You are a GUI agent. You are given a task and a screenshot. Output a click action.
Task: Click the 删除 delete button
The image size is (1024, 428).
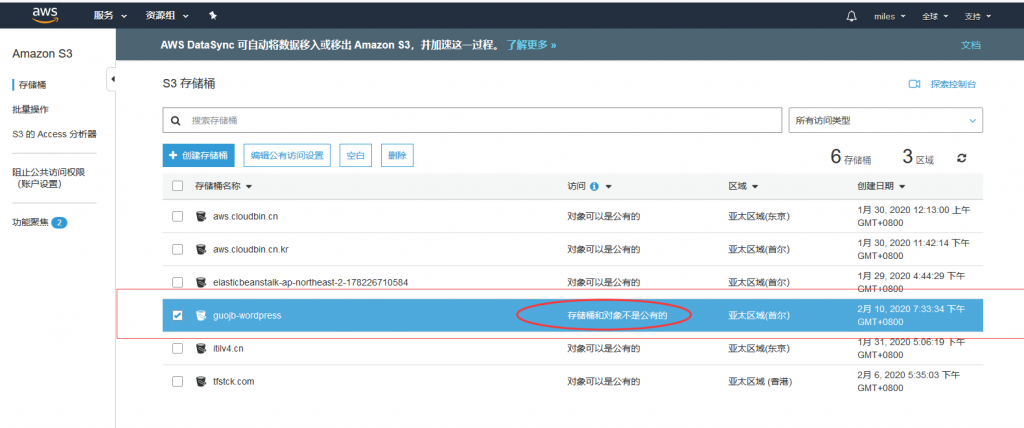click(x=397, y=156)
